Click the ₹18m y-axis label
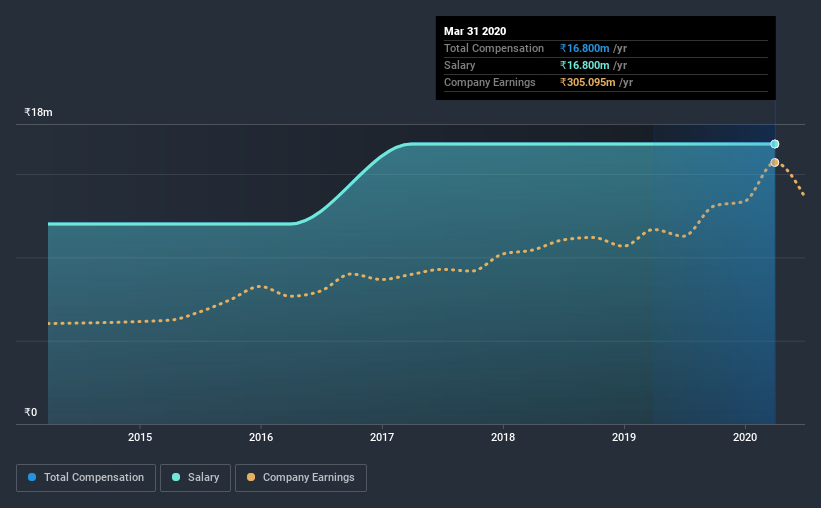Viewport: 821px width, 508px height. (38, 112)
